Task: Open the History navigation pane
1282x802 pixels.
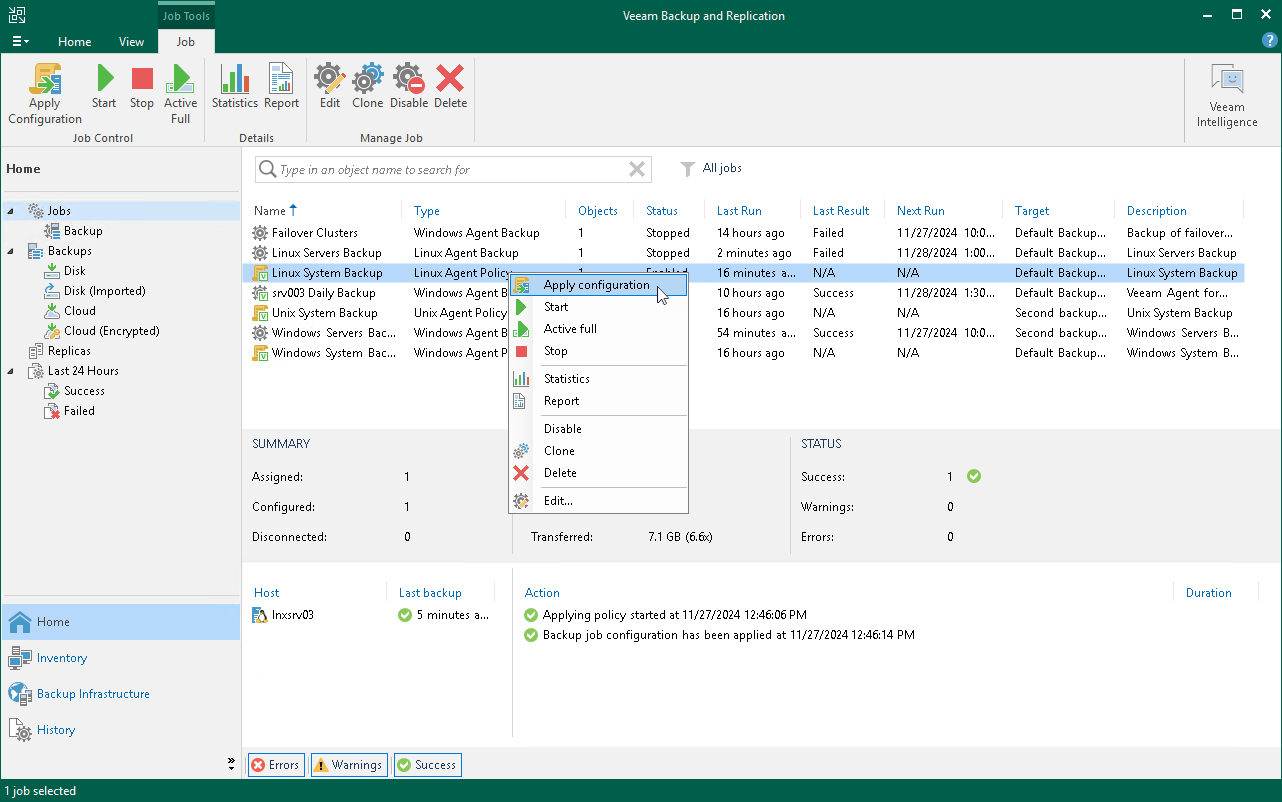Action: point(121,730)
